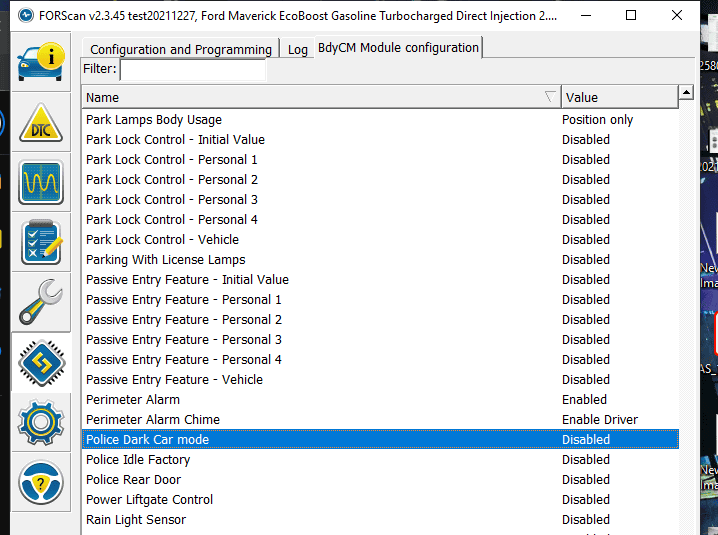Open the help steering wheel icon
Viewport: 718px width, 535px height.
pyautogui.click(x=41, y=482)
